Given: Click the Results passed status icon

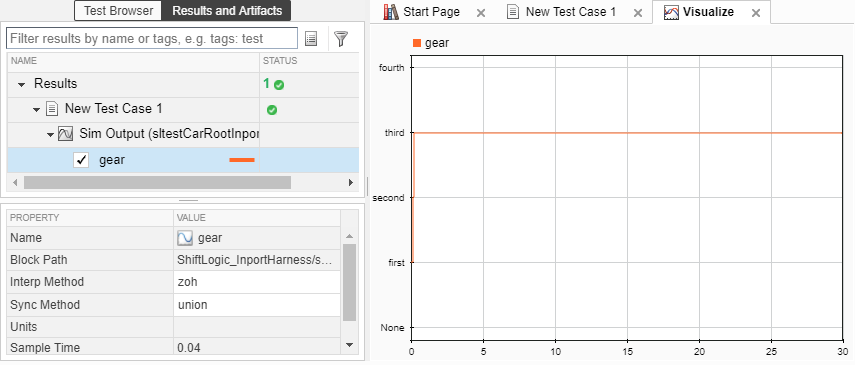Looking at the screenshot, I should coord(279,85).
